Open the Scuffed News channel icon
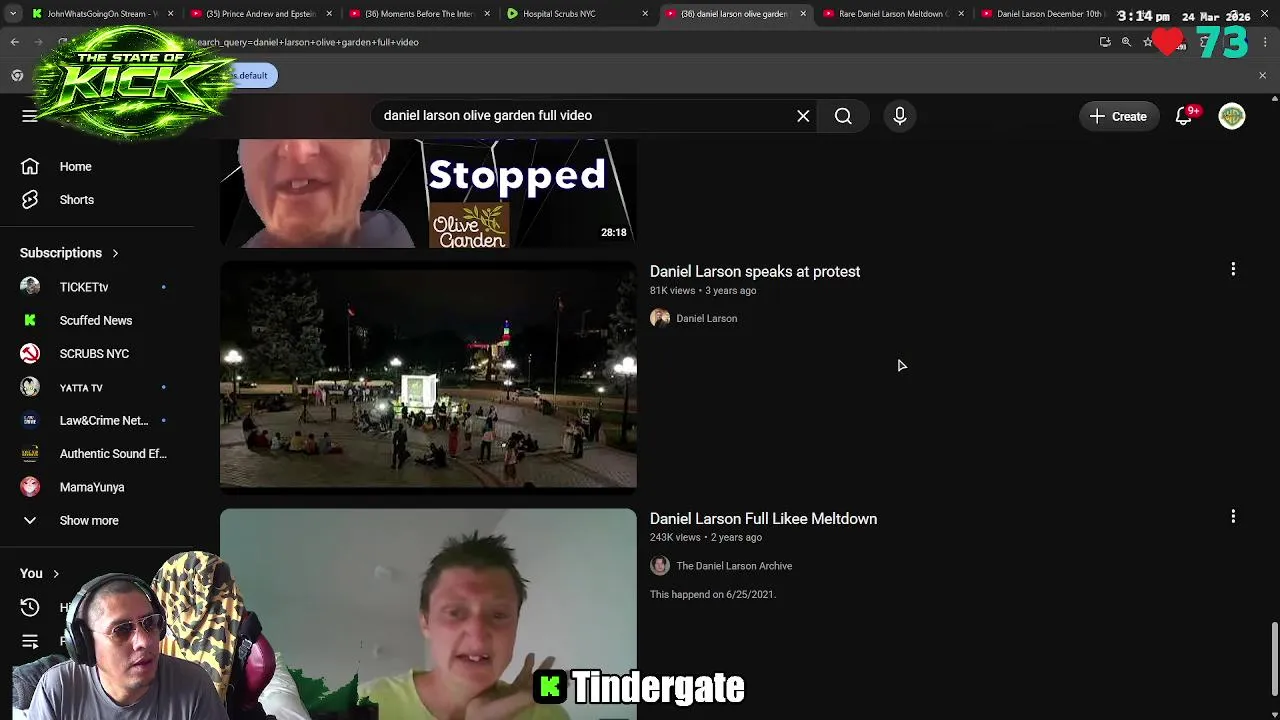The image size is (1280, 720). point(30,320)
